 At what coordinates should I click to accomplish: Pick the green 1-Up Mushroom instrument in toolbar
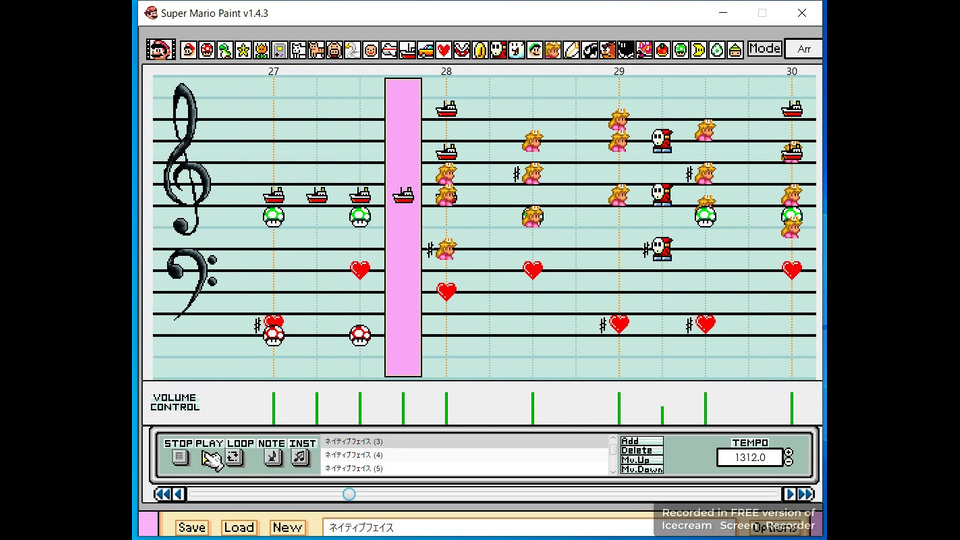point(680,50)
